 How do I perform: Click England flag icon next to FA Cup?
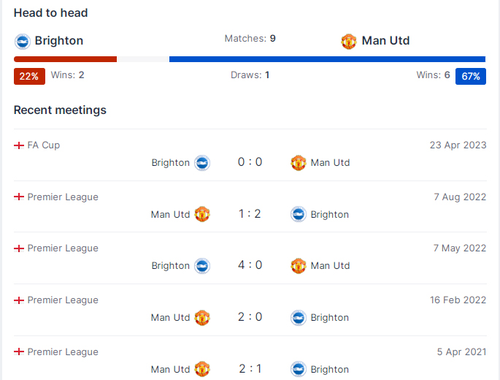point(19,145)
